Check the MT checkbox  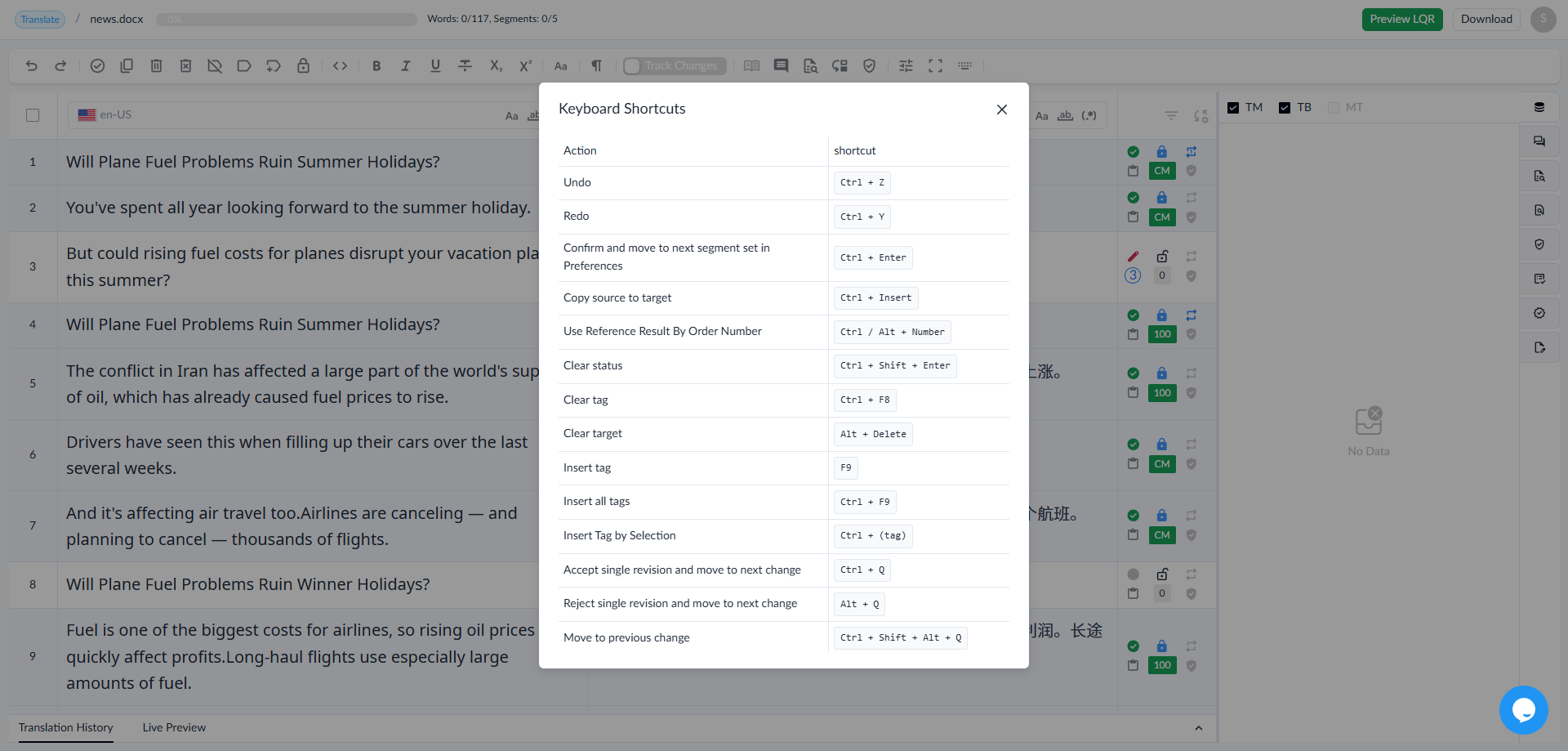(x=1334, y=108)
